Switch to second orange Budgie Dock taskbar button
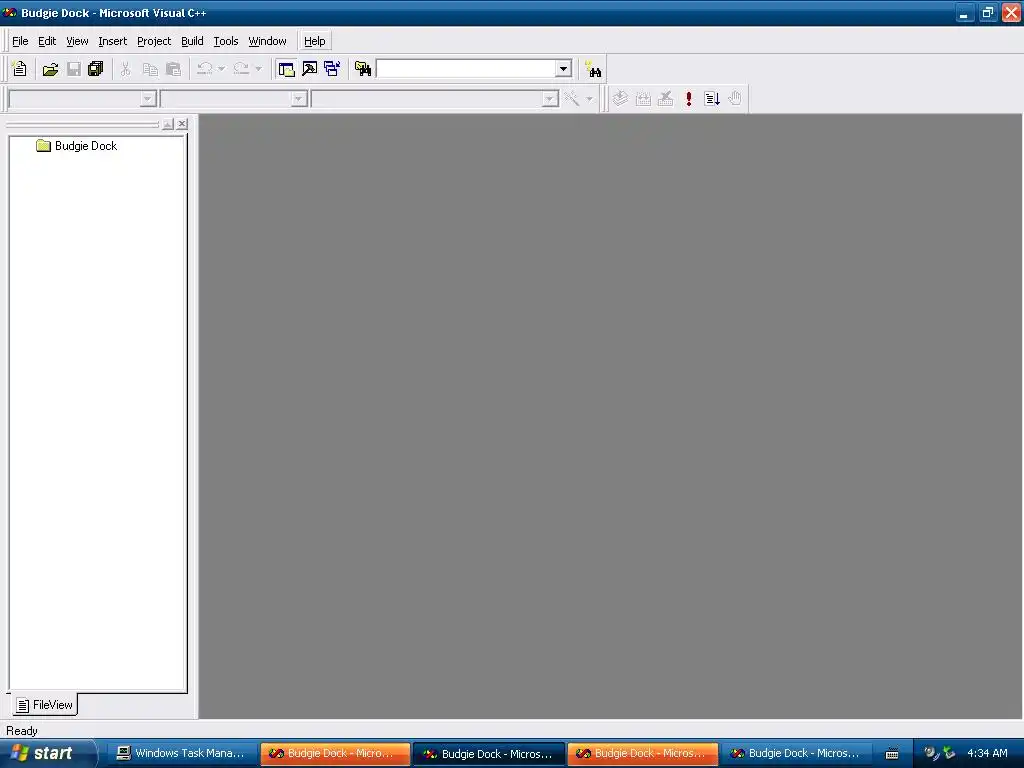 (x=643, y=754)
